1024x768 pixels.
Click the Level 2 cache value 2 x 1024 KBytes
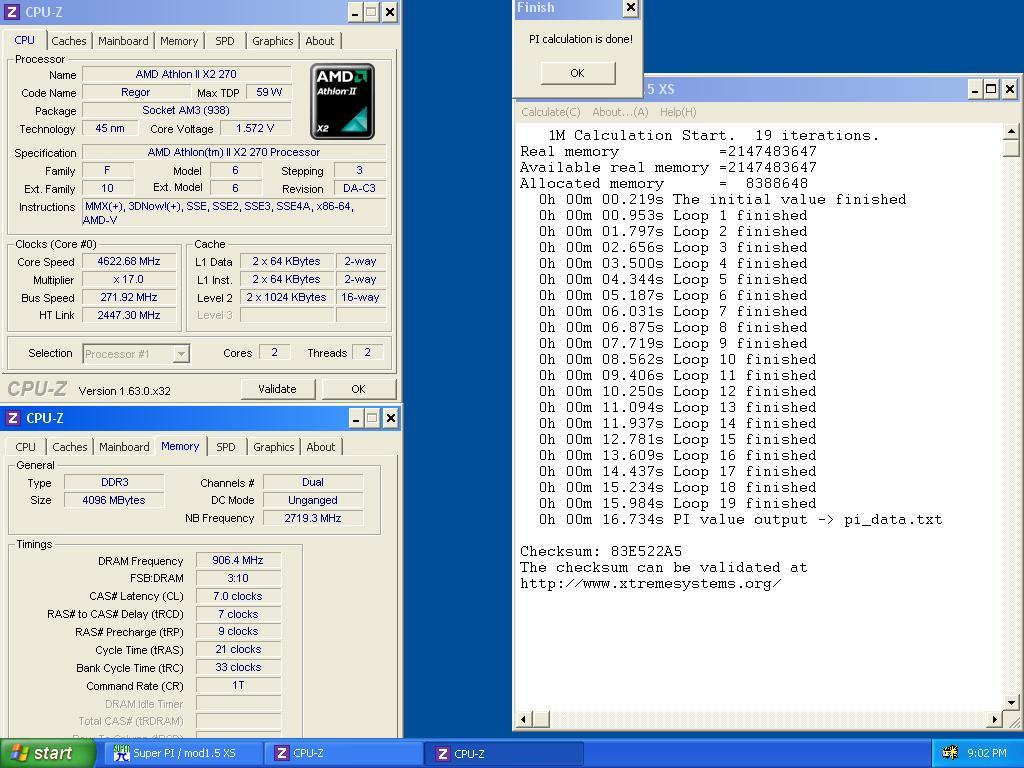point(287,297)
